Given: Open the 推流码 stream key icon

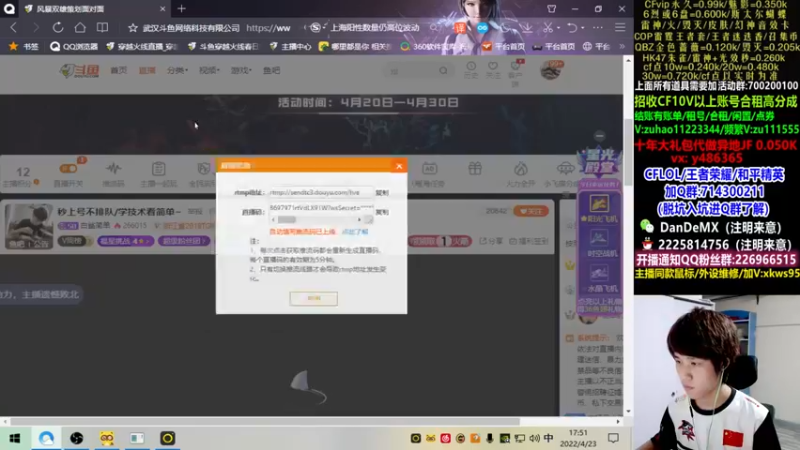Looking at the screenshot, I should [x=113, y=173].
